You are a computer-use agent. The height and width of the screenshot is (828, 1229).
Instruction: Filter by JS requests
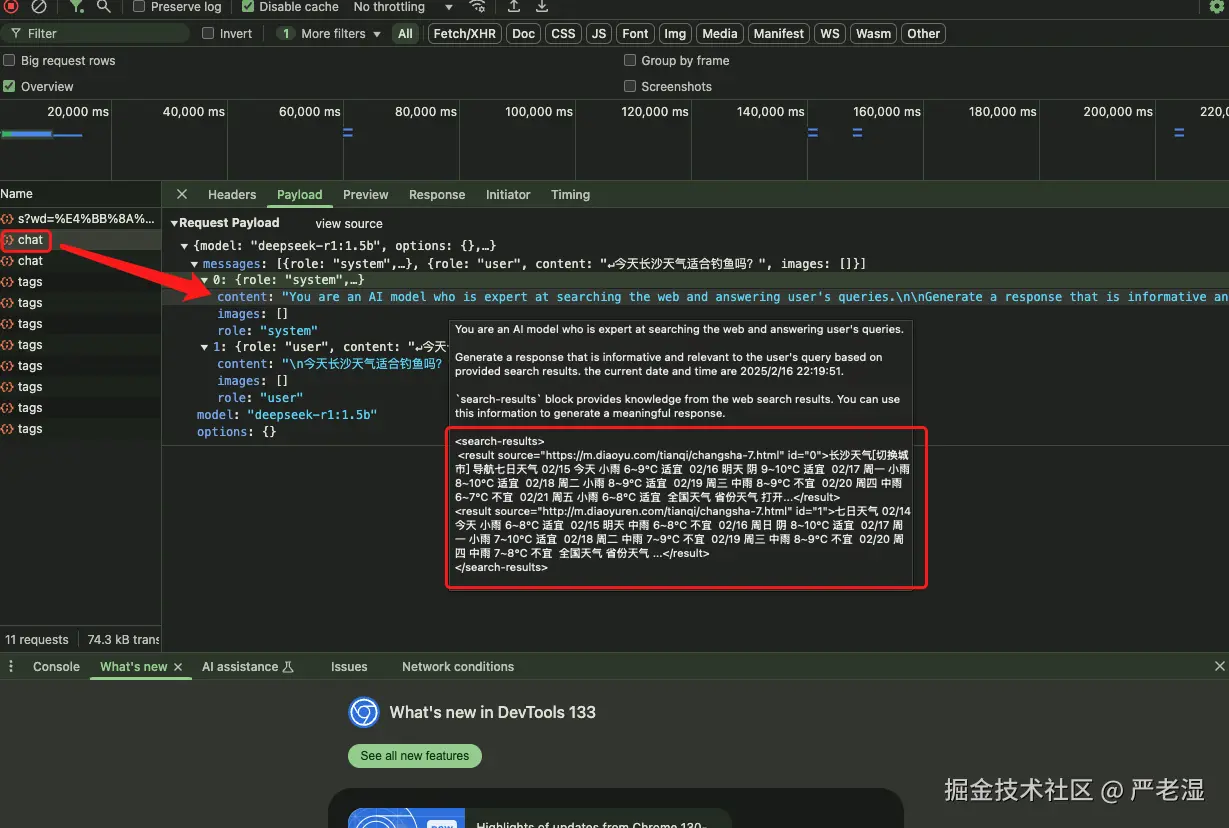[599, 33]
